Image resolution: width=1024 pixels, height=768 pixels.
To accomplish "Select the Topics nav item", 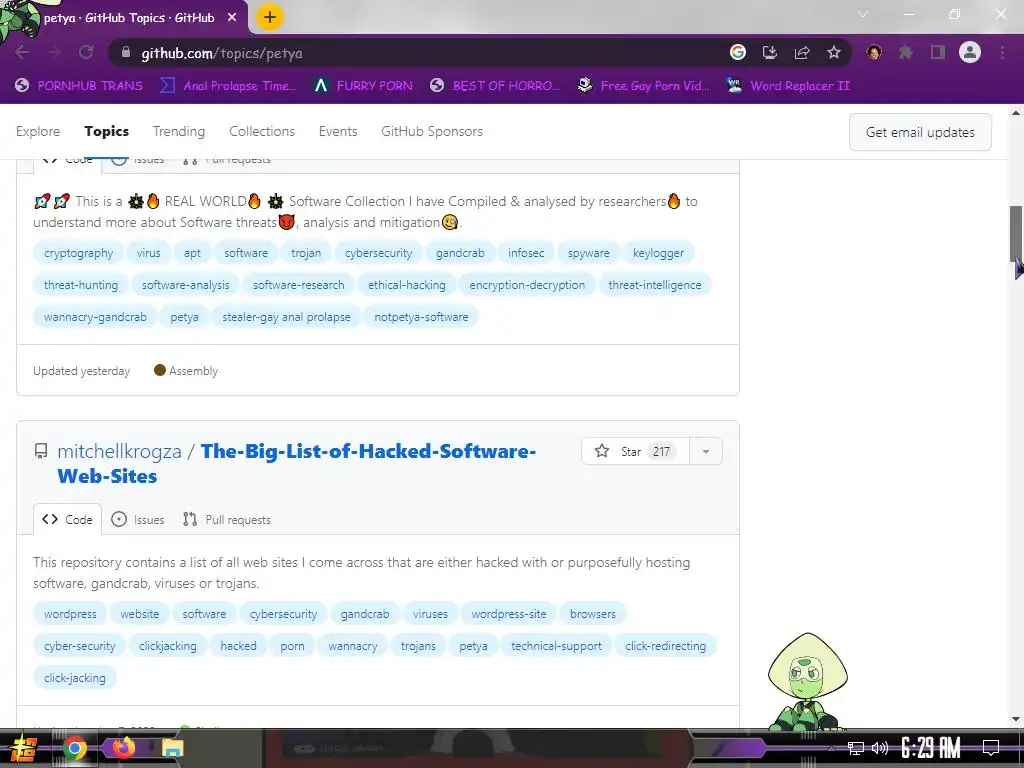I will coord(106,131).
